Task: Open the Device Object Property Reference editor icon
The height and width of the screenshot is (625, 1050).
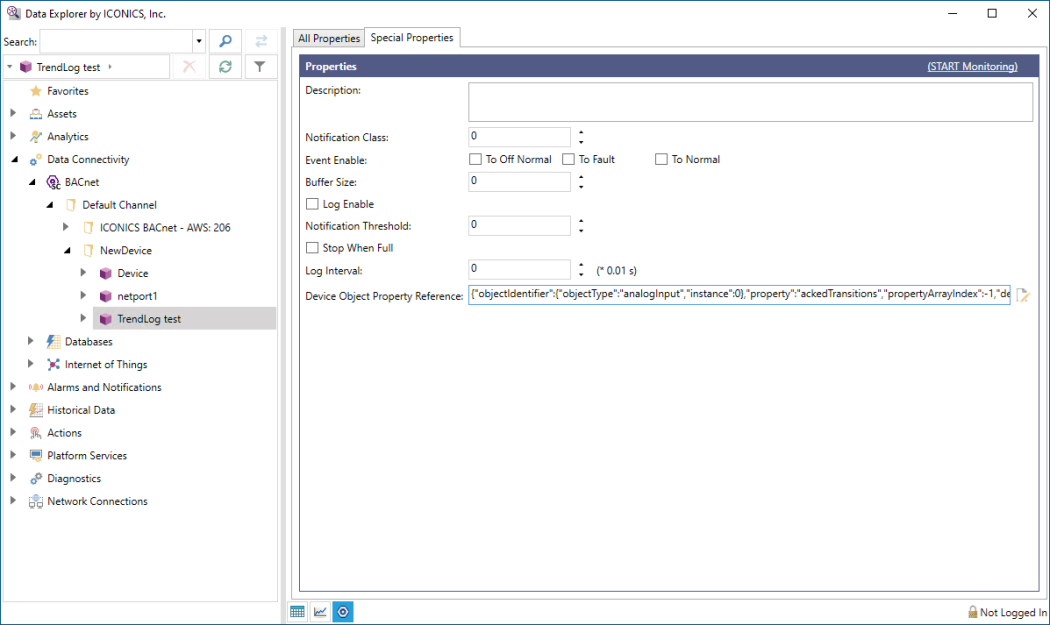Action: (1023, 295)
